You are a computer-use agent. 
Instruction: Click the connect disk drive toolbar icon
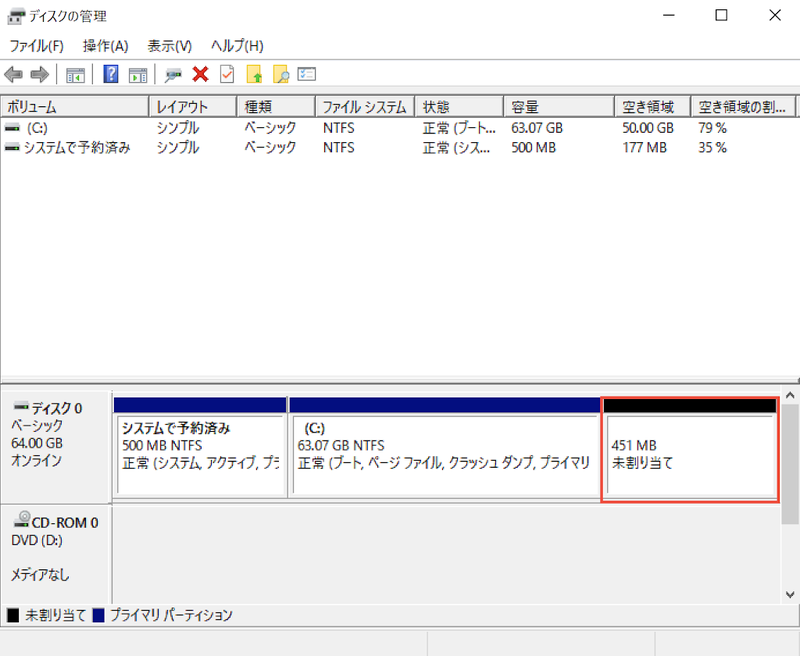[173, 75]
